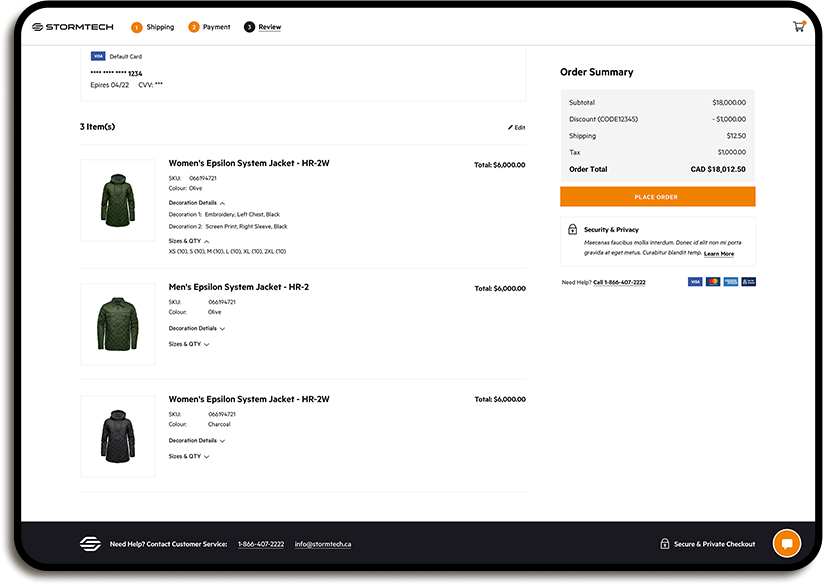
Task: Expand Decoration Details for Men's Epsilon jacket
Action: 197,328
